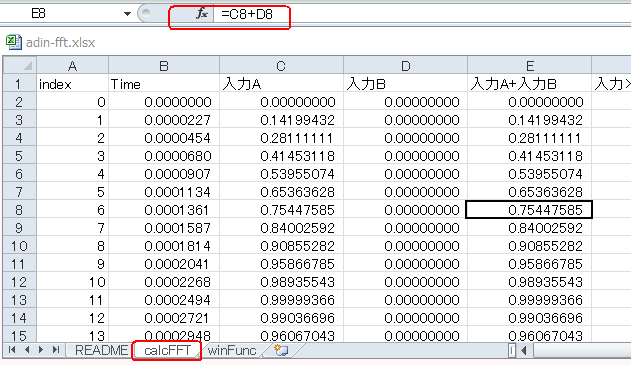Select Time cell 0.0002268
631x365 pixels.
tap(164, 282)
